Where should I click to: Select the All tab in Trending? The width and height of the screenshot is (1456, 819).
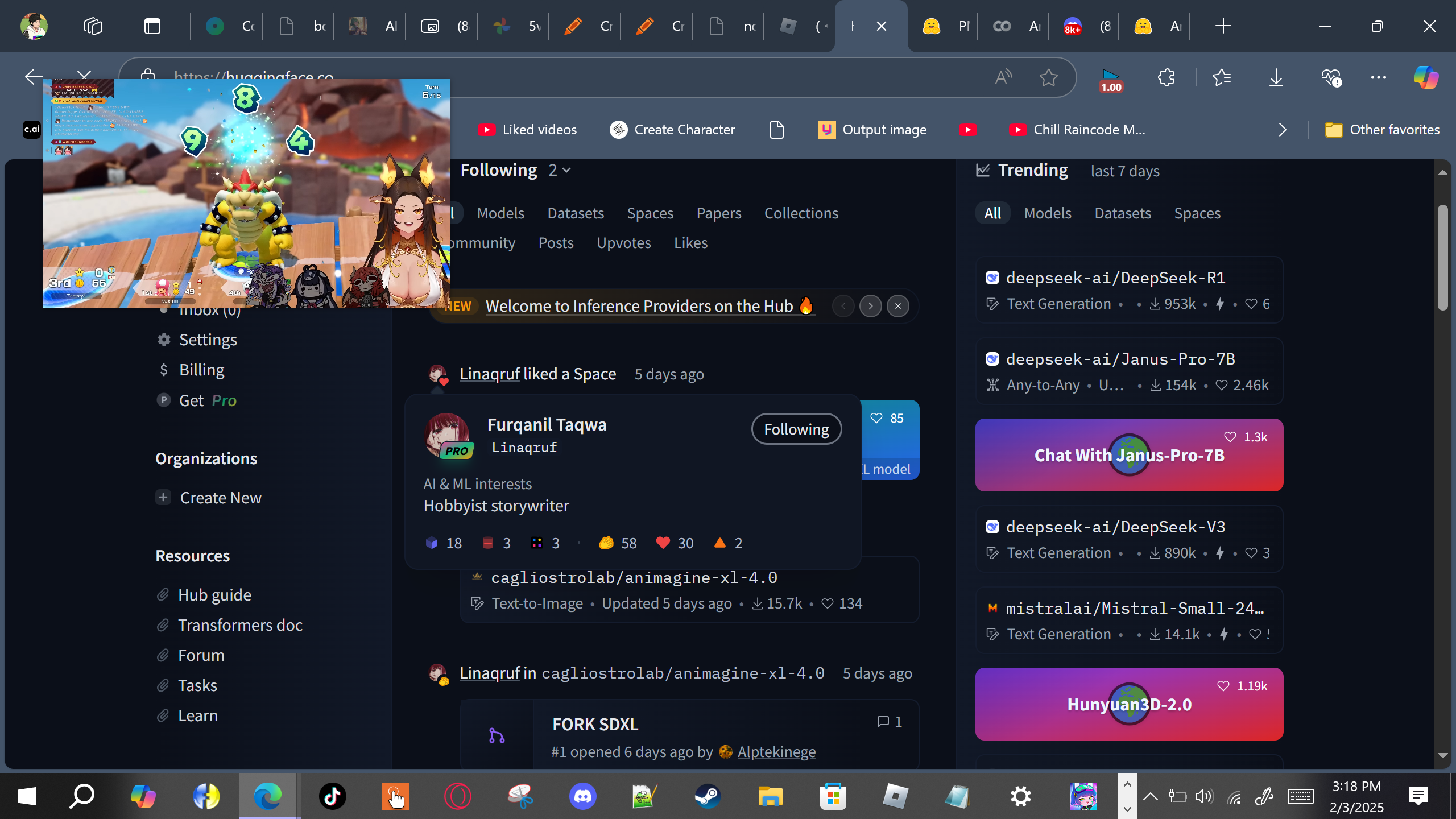coord(993,213)
